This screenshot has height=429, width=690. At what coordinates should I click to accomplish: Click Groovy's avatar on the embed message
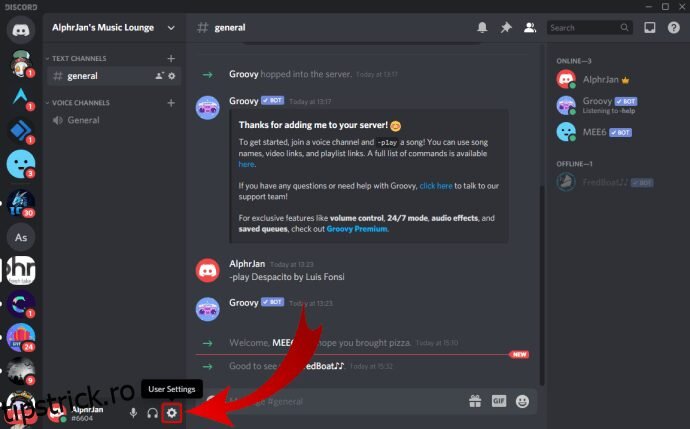(208, 108)
